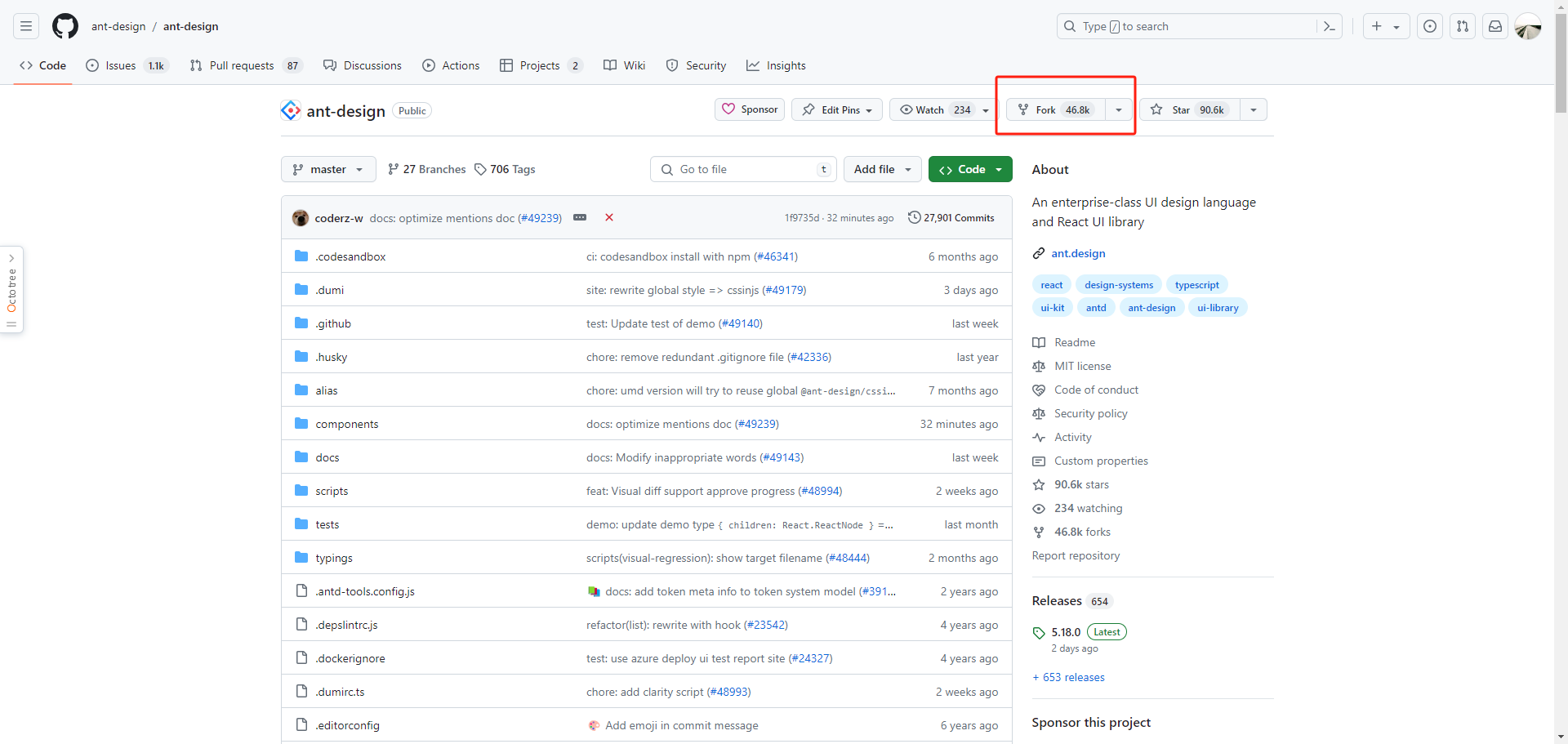Switch to the Issues tab
This screenshot has height=744, width=1568.
(x=127, y=65)
